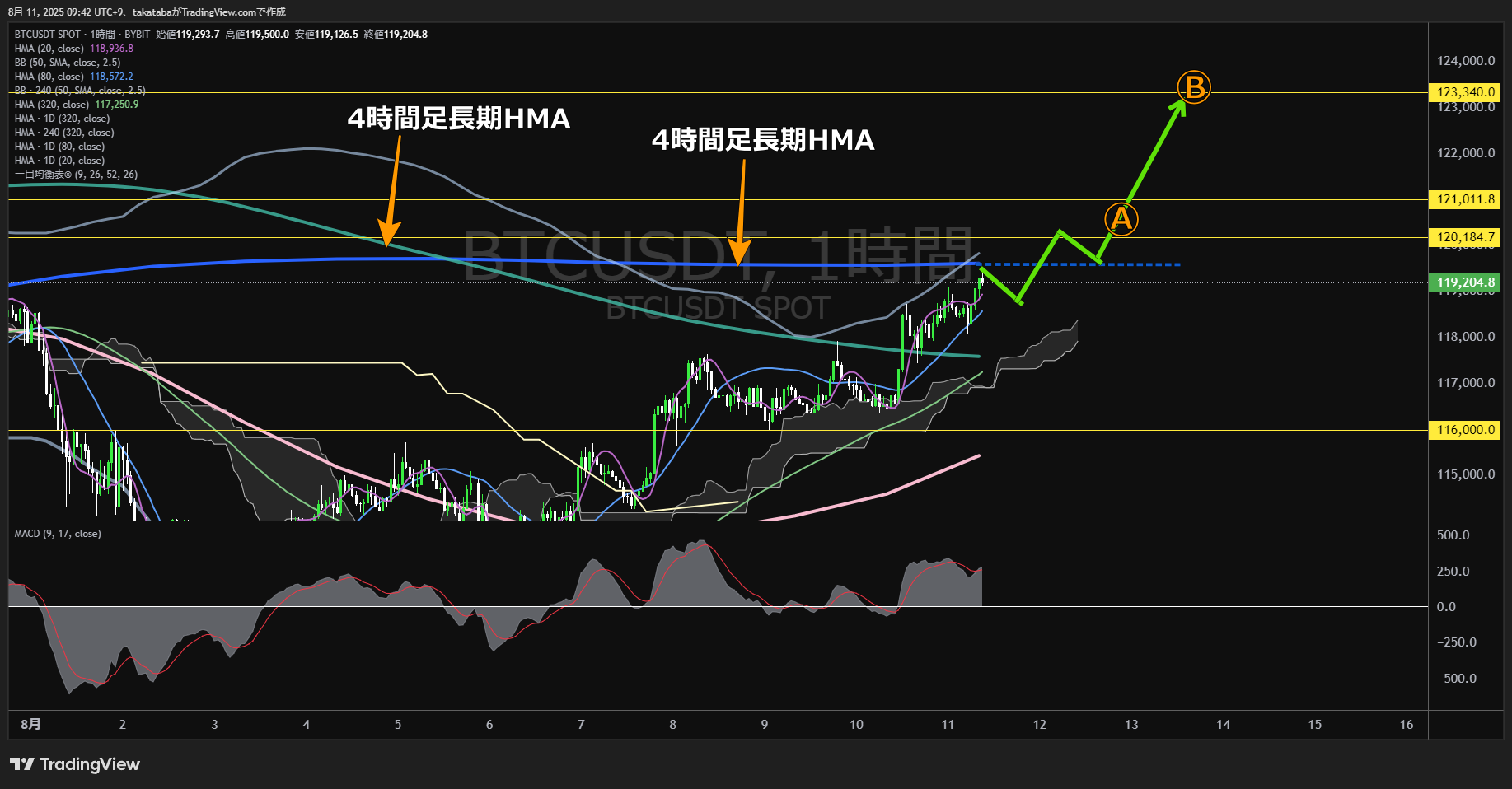Click day 8 on the time axis
Screen dimensions: 1512x789
(x=673, y=725)
